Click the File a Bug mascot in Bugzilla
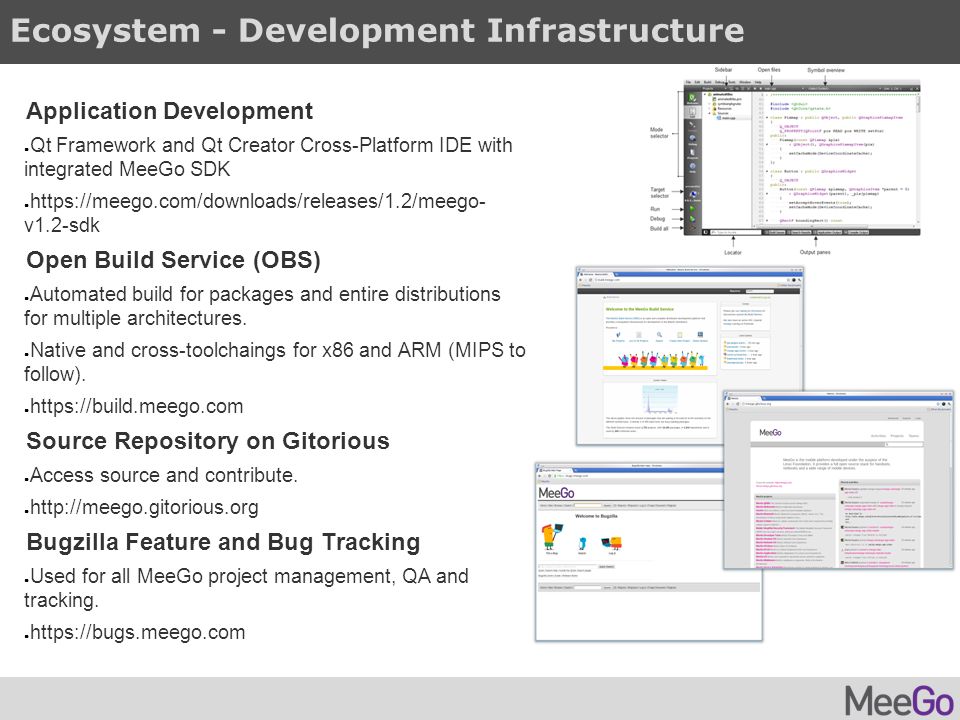Screen dimensions: 960x720 pyautogui.click(x=552, y=537)
